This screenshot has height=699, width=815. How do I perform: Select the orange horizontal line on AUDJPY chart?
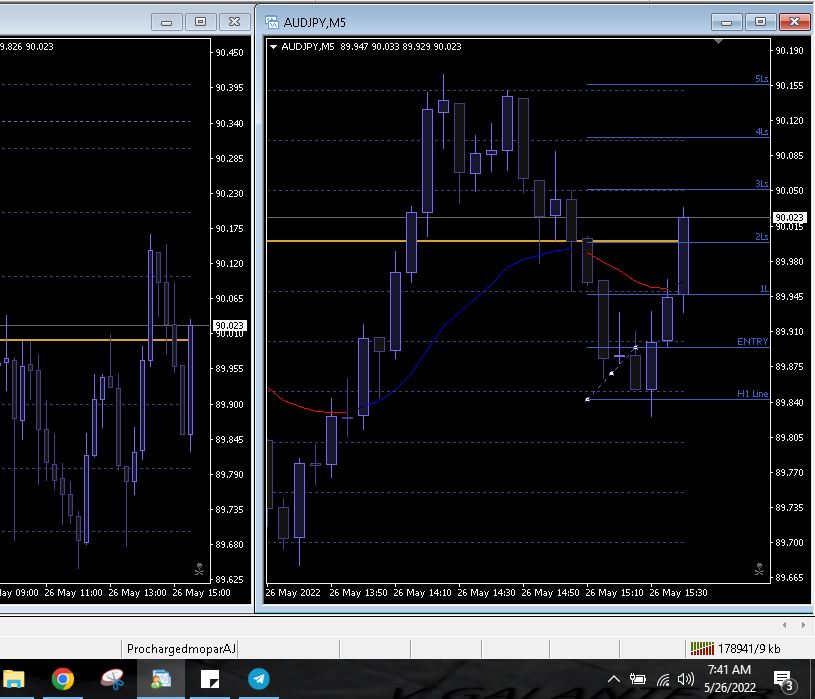pyautogui.click(x=420, y=241)
